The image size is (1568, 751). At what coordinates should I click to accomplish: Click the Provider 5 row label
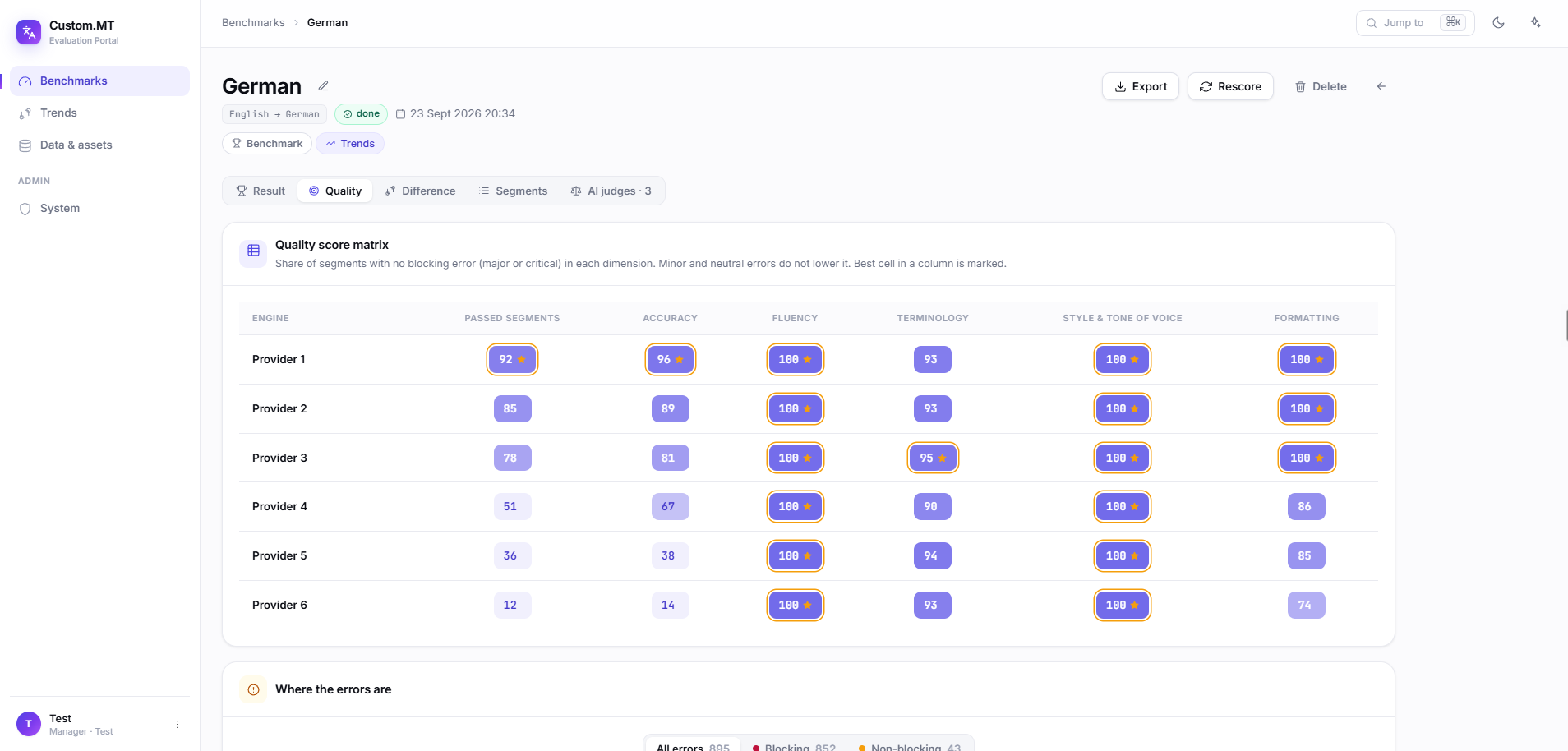click(279, 556)
